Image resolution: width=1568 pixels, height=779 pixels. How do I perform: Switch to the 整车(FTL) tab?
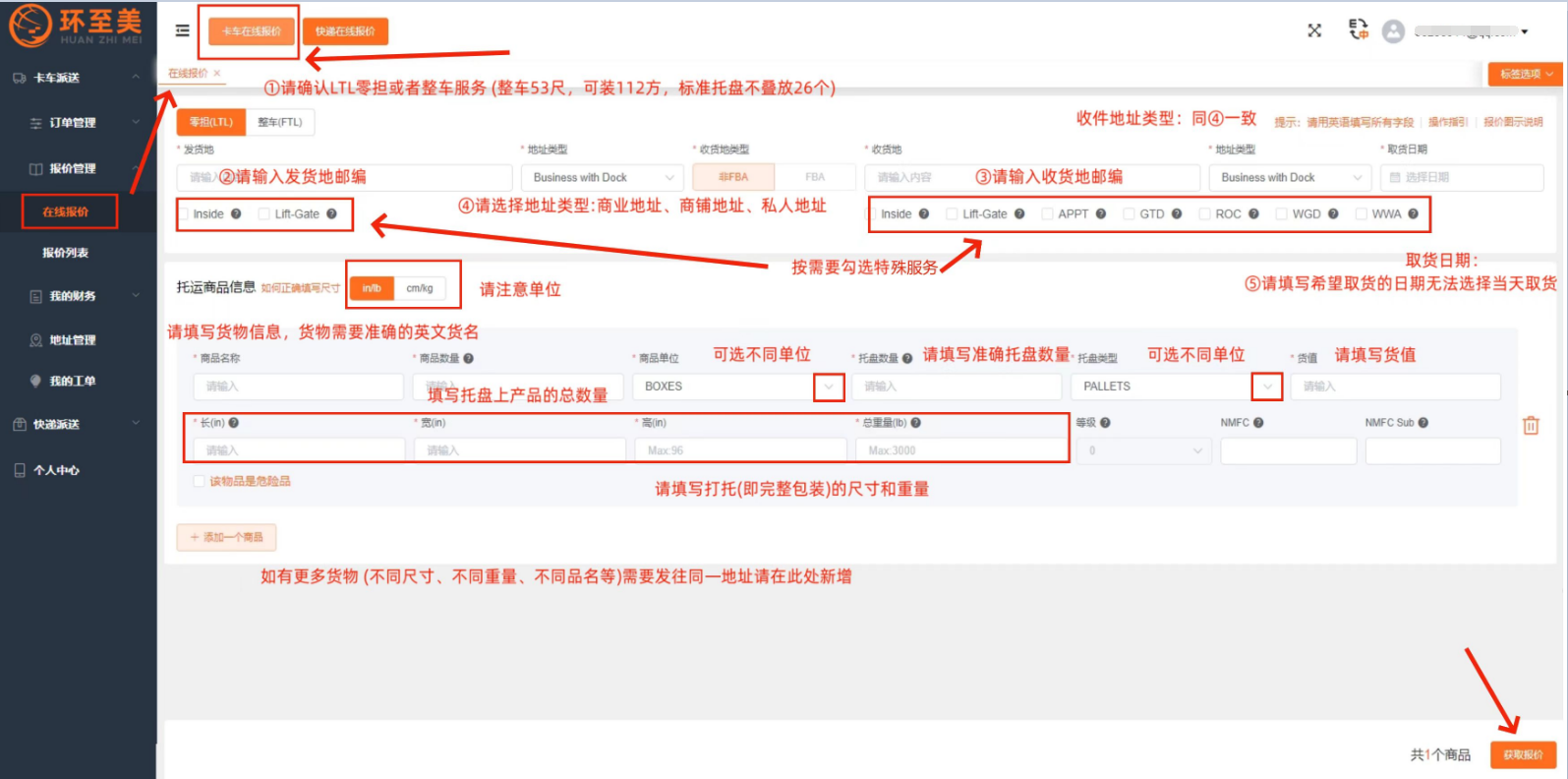[279, 122]
